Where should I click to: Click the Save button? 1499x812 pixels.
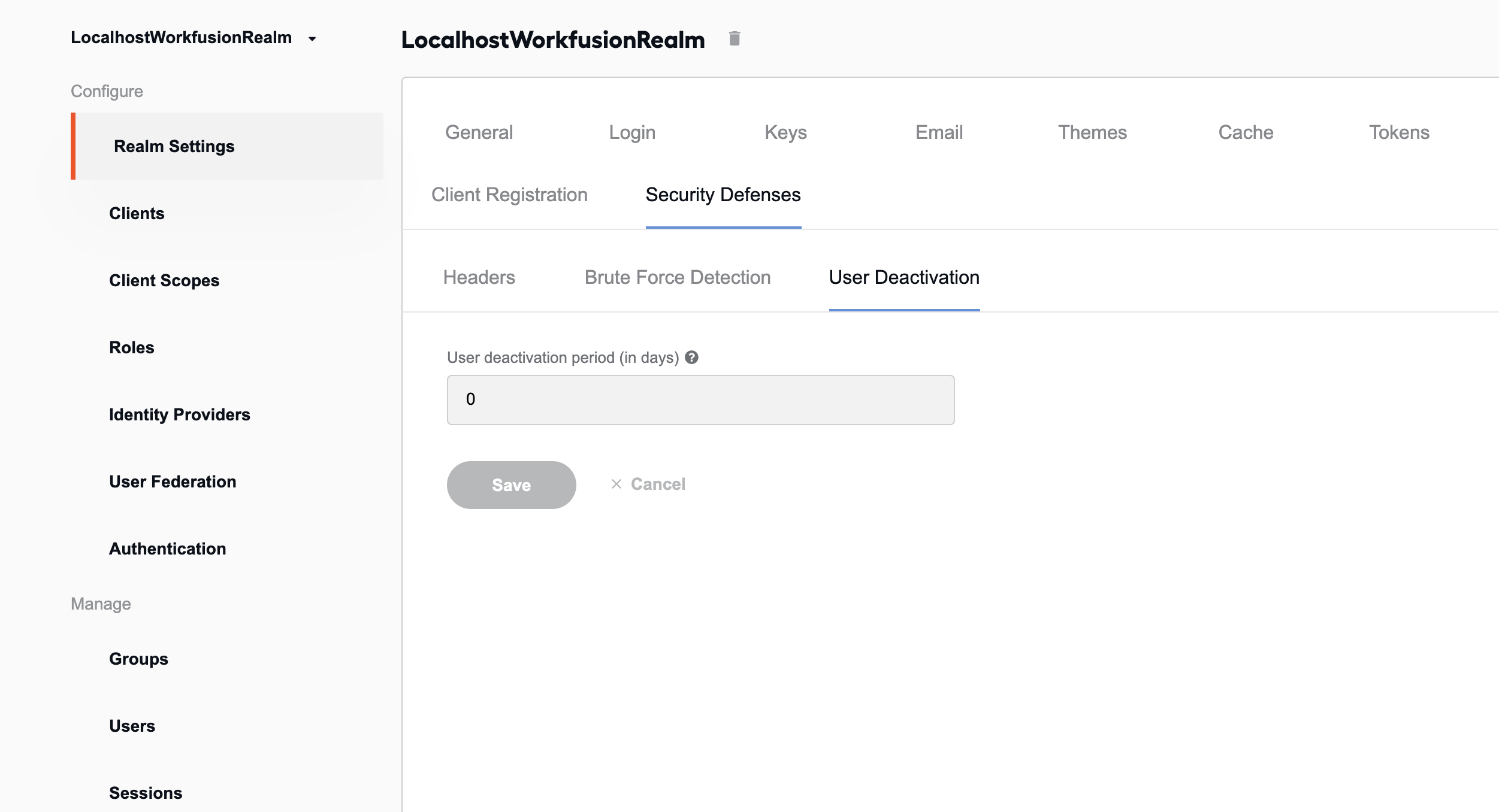(x=512, y=485)
